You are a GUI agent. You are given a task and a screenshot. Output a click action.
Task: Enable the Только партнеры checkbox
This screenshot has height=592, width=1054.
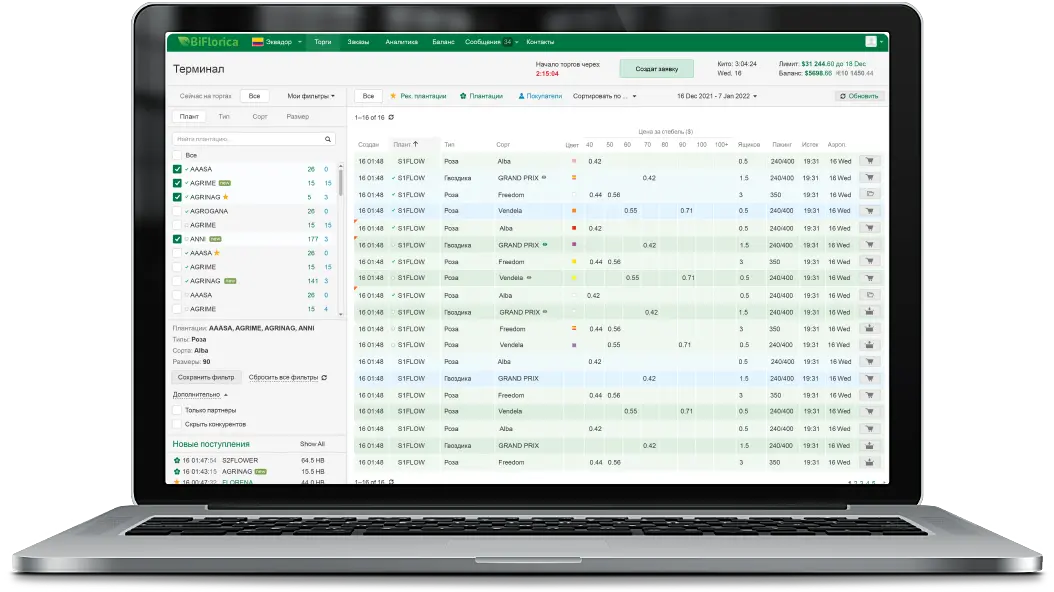(x=178, y=410)
